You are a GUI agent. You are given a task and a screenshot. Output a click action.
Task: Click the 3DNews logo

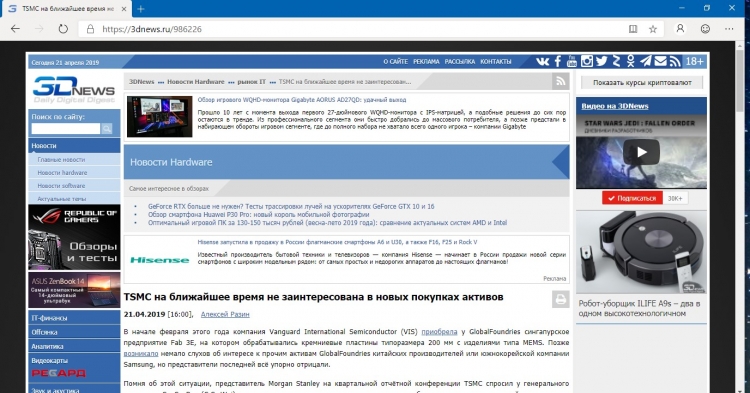click(74, 89)
